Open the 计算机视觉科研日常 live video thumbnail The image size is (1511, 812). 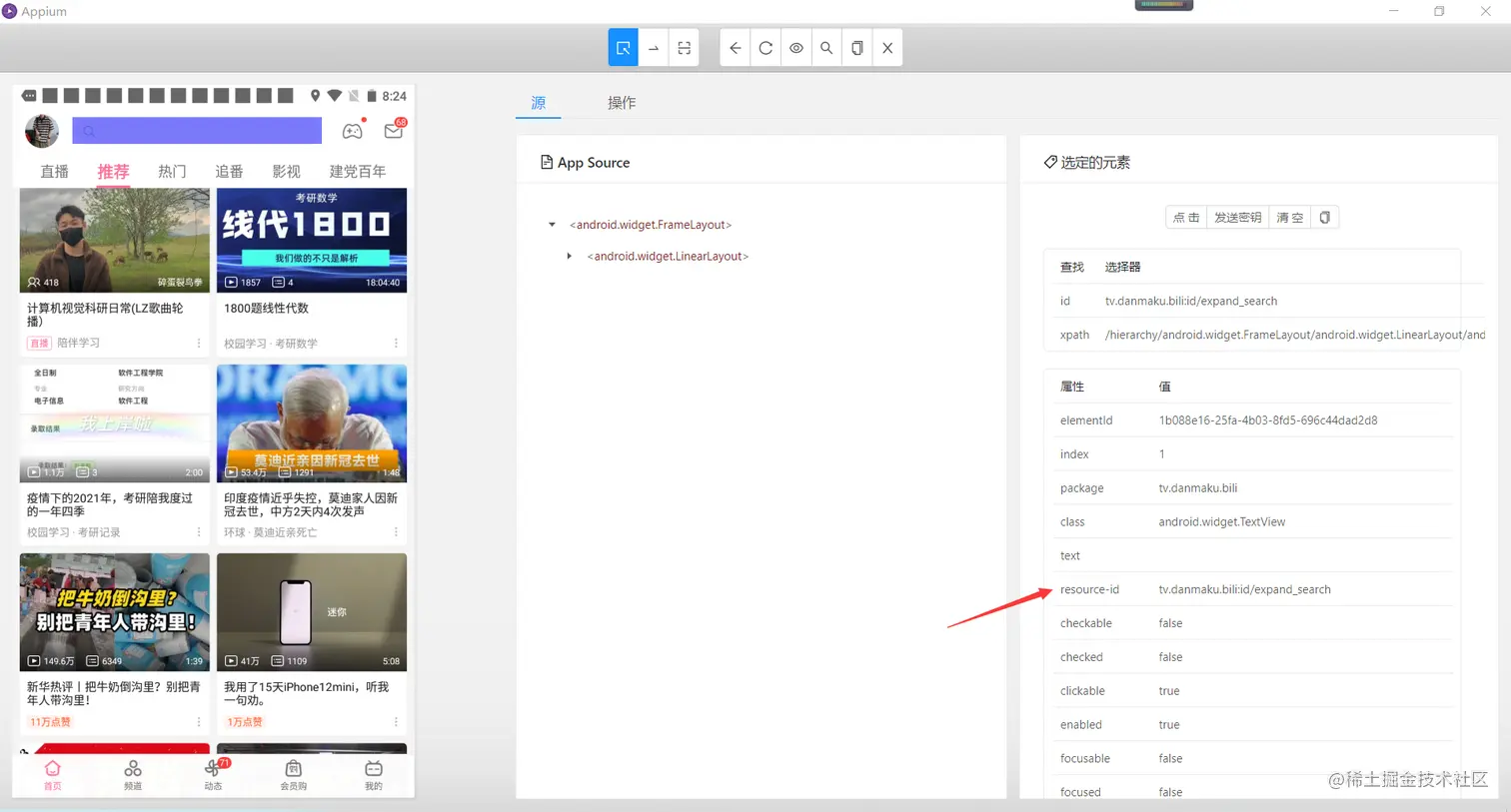point(115,240)
